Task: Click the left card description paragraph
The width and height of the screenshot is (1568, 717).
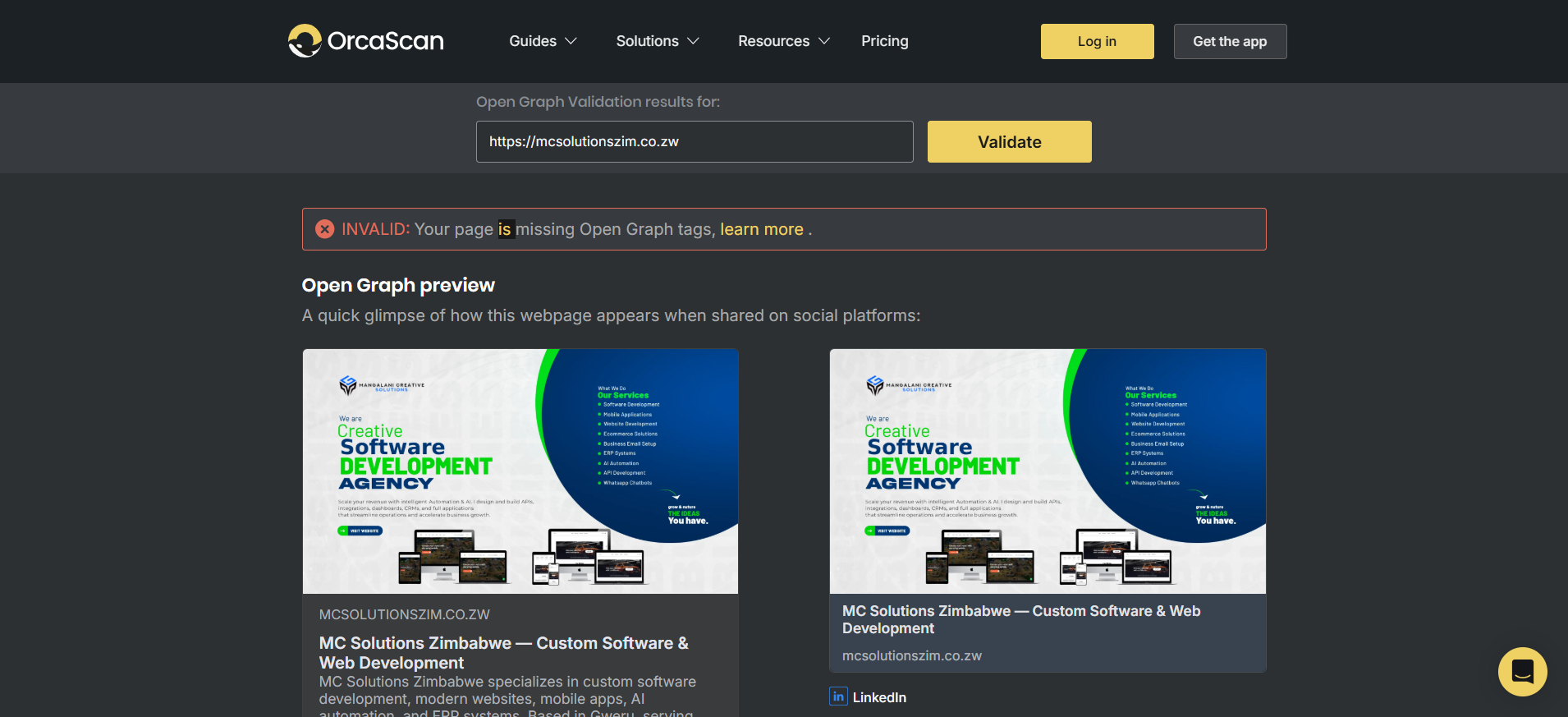Action: pos(507,695)
